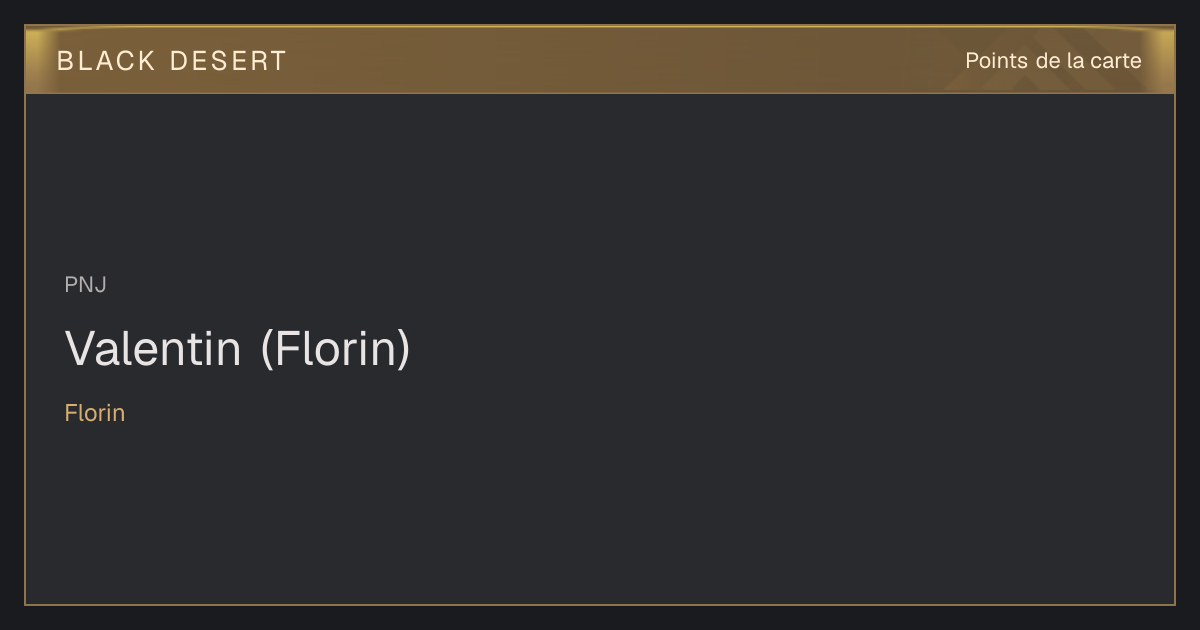Click the gold bottom border of card

coord(600,605)
